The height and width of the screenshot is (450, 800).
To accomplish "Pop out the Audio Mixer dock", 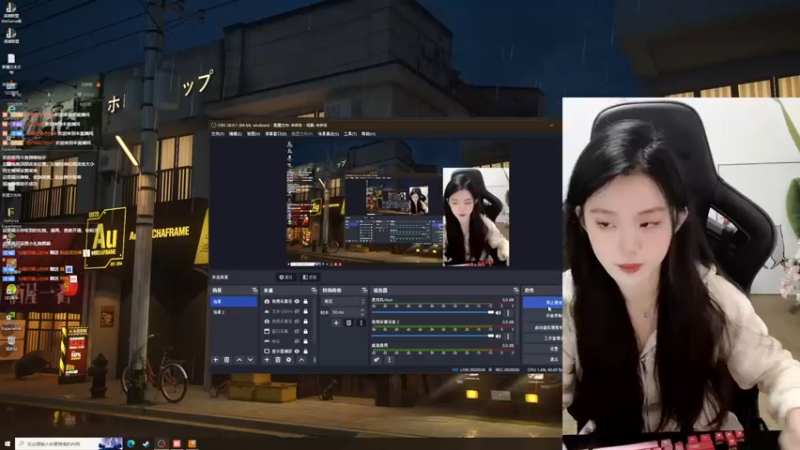I will point(516,290).
